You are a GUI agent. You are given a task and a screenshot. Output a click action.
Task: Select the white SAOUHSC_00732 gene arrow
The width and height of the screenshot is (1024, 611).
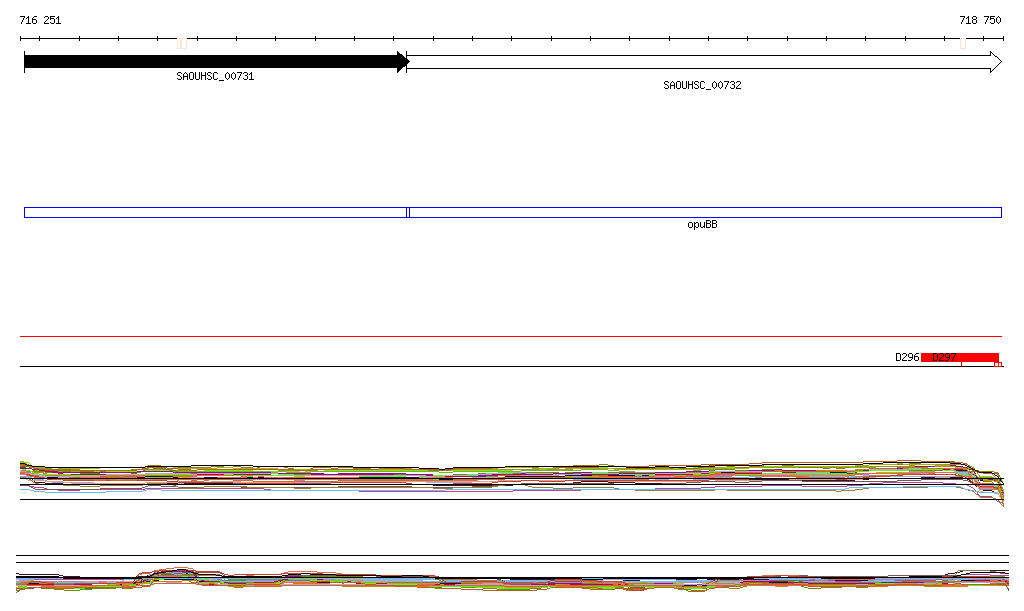[x=700, y=62]
